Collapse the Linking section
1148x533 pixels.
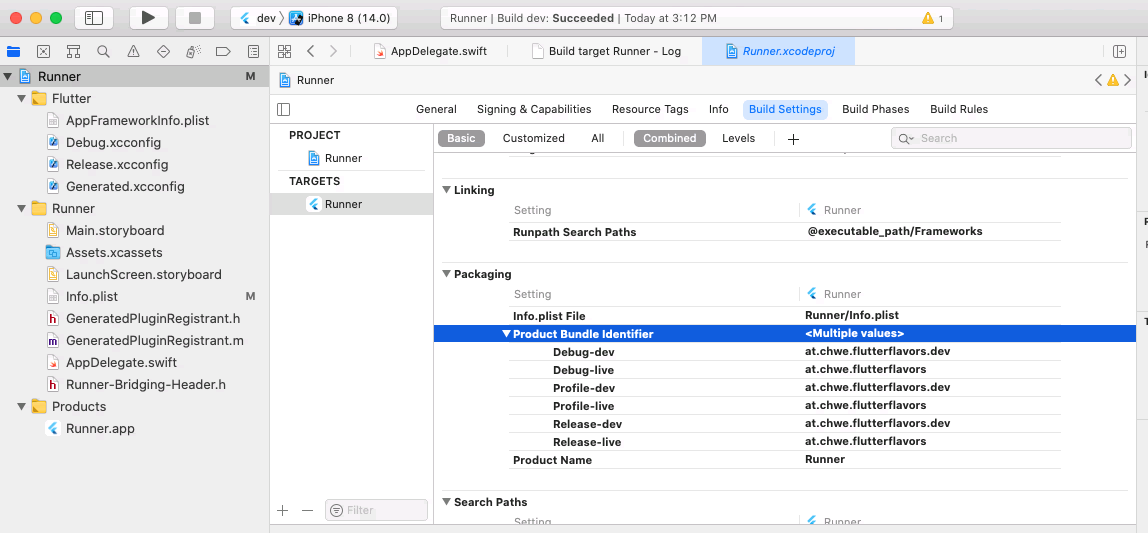pos(446,190)
